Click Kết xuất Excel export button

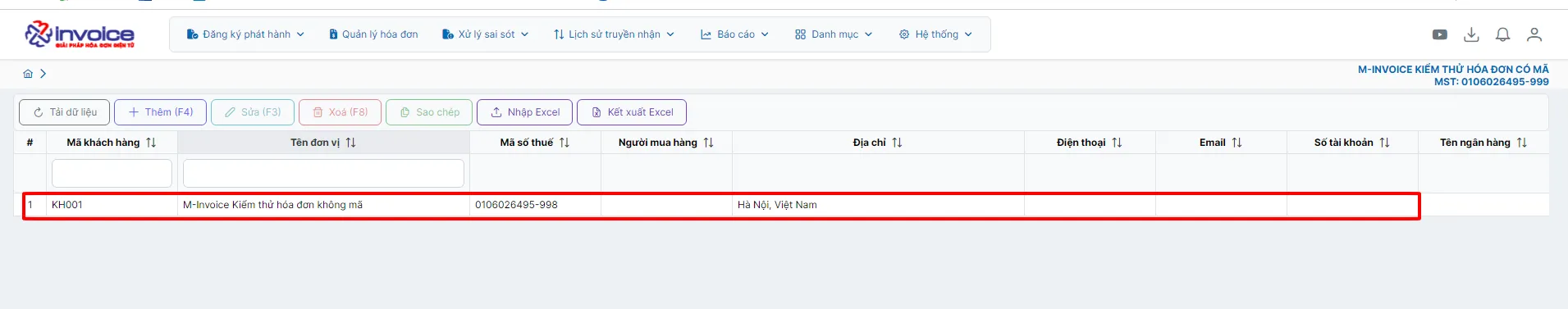coord(632,112)
